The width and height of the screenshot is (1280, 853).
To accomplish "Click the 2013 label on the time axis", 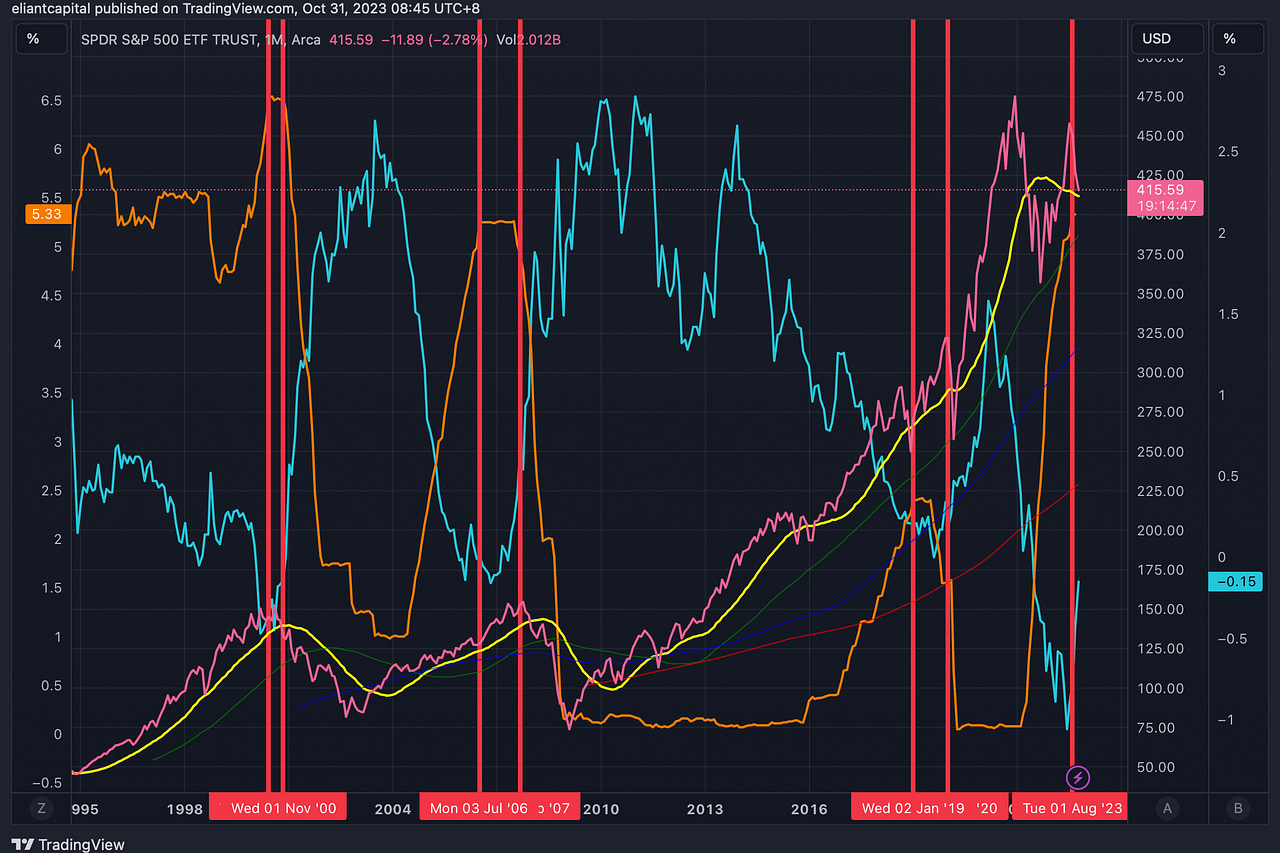I will 706,808.
